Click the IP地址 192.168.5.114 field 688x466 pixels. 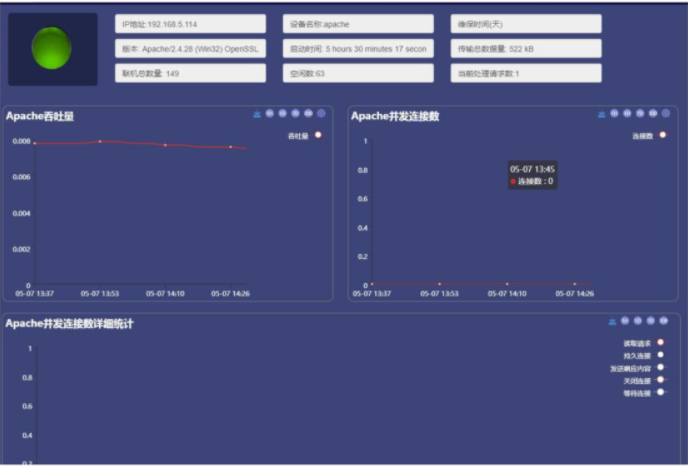pos(190,24)
